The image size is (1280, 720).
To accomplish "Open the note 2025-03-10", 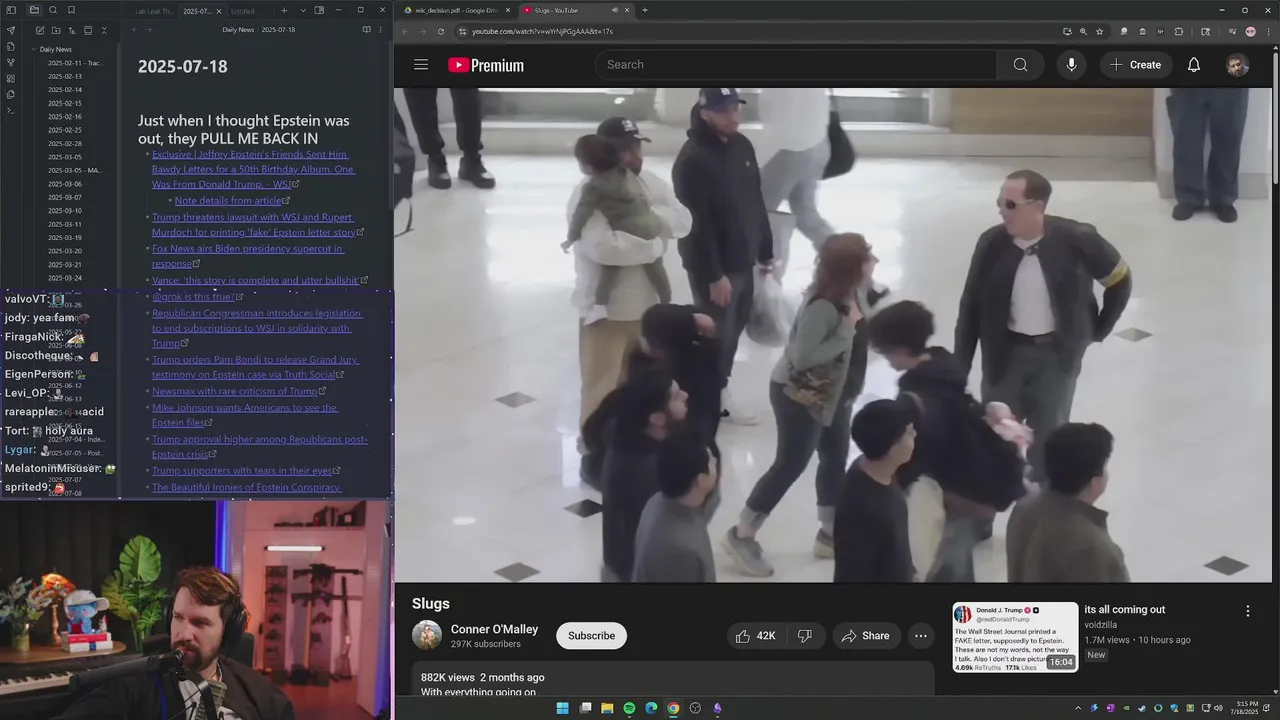I will (x=65, y=210).
